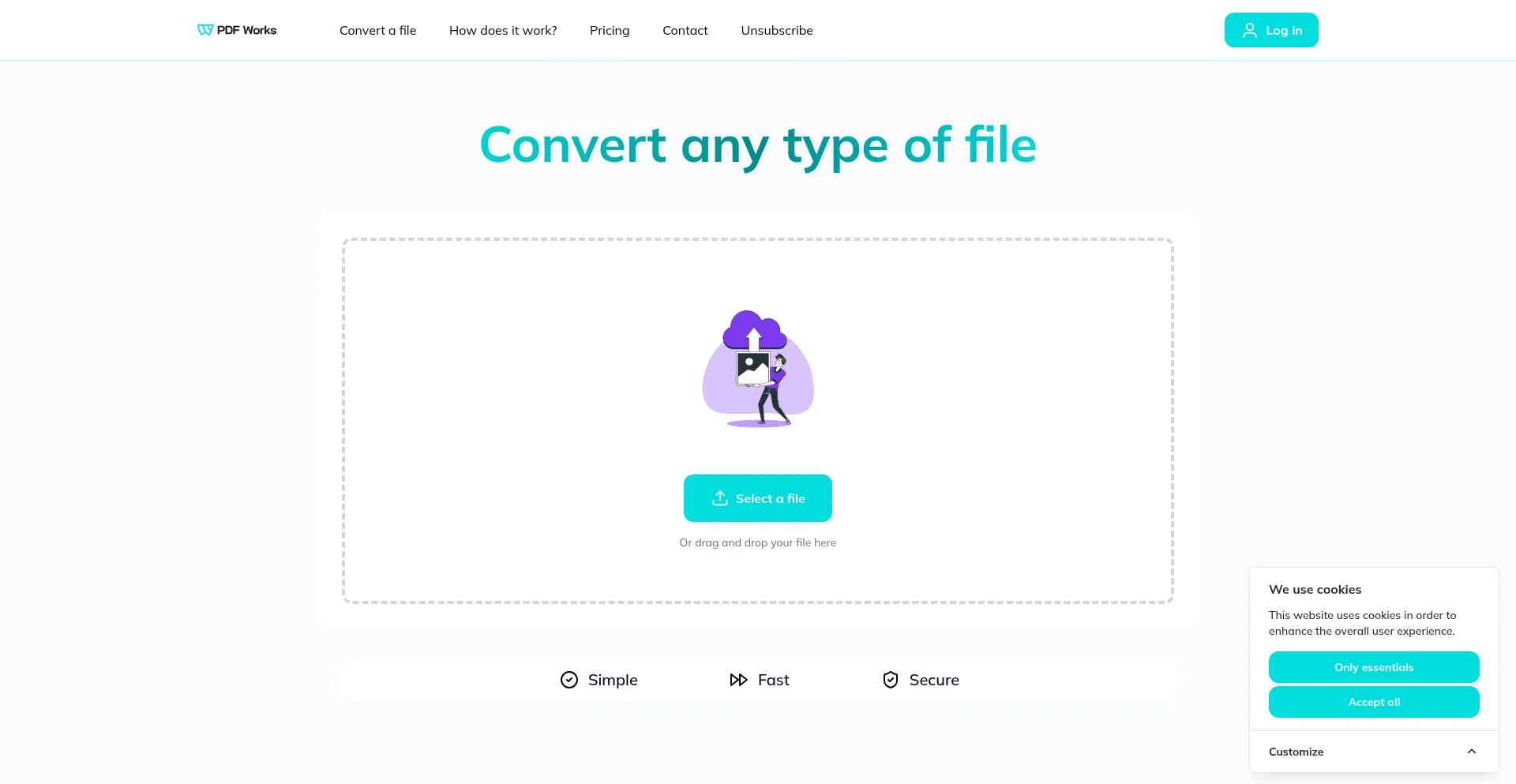Go to How does it work? page

coord(503,30)
